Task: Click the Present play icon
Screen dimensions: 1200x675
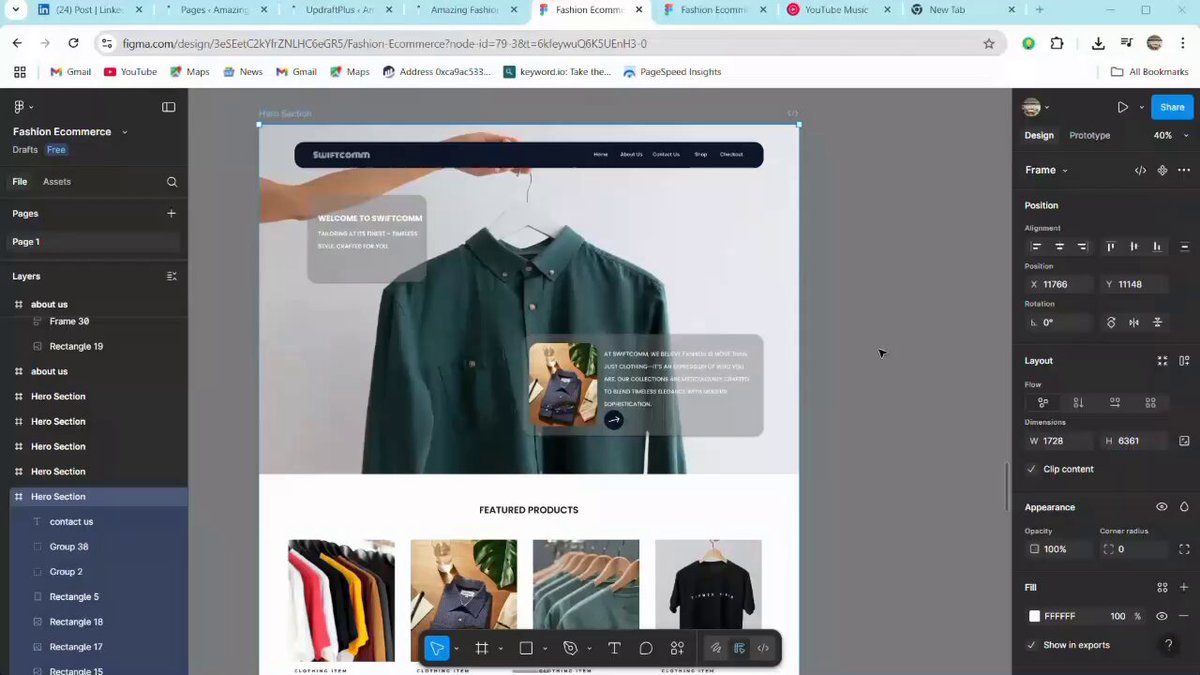Action: click(x=1123, y=107)
